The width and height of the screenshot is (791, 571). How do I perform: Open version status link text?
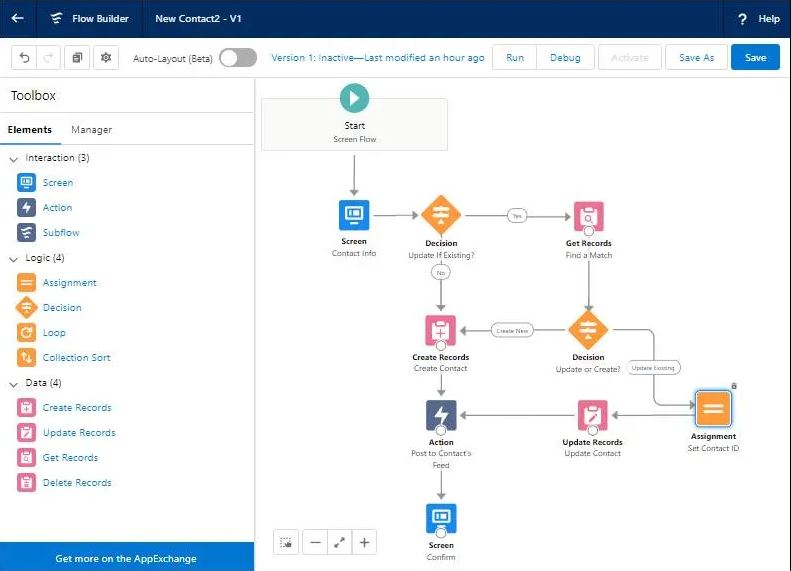click(x=378, y=58)
